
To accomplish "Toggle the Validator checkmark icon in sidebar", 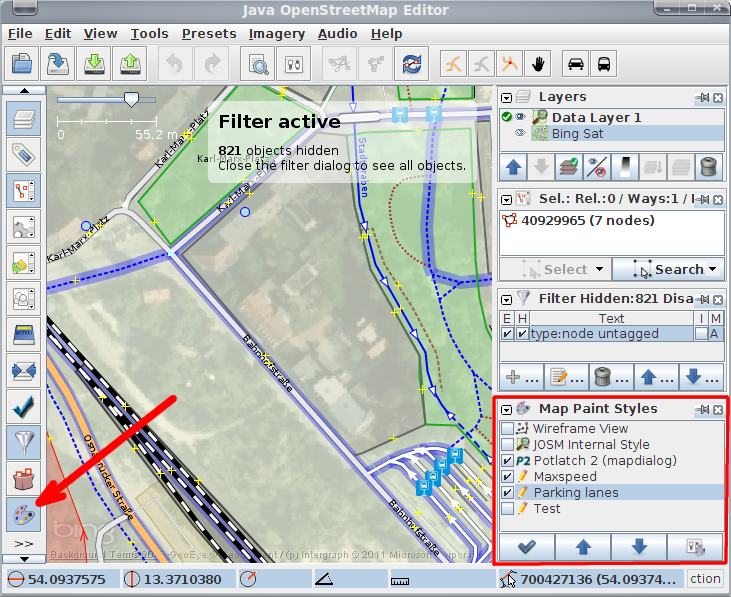I will [x=24, y=403].
